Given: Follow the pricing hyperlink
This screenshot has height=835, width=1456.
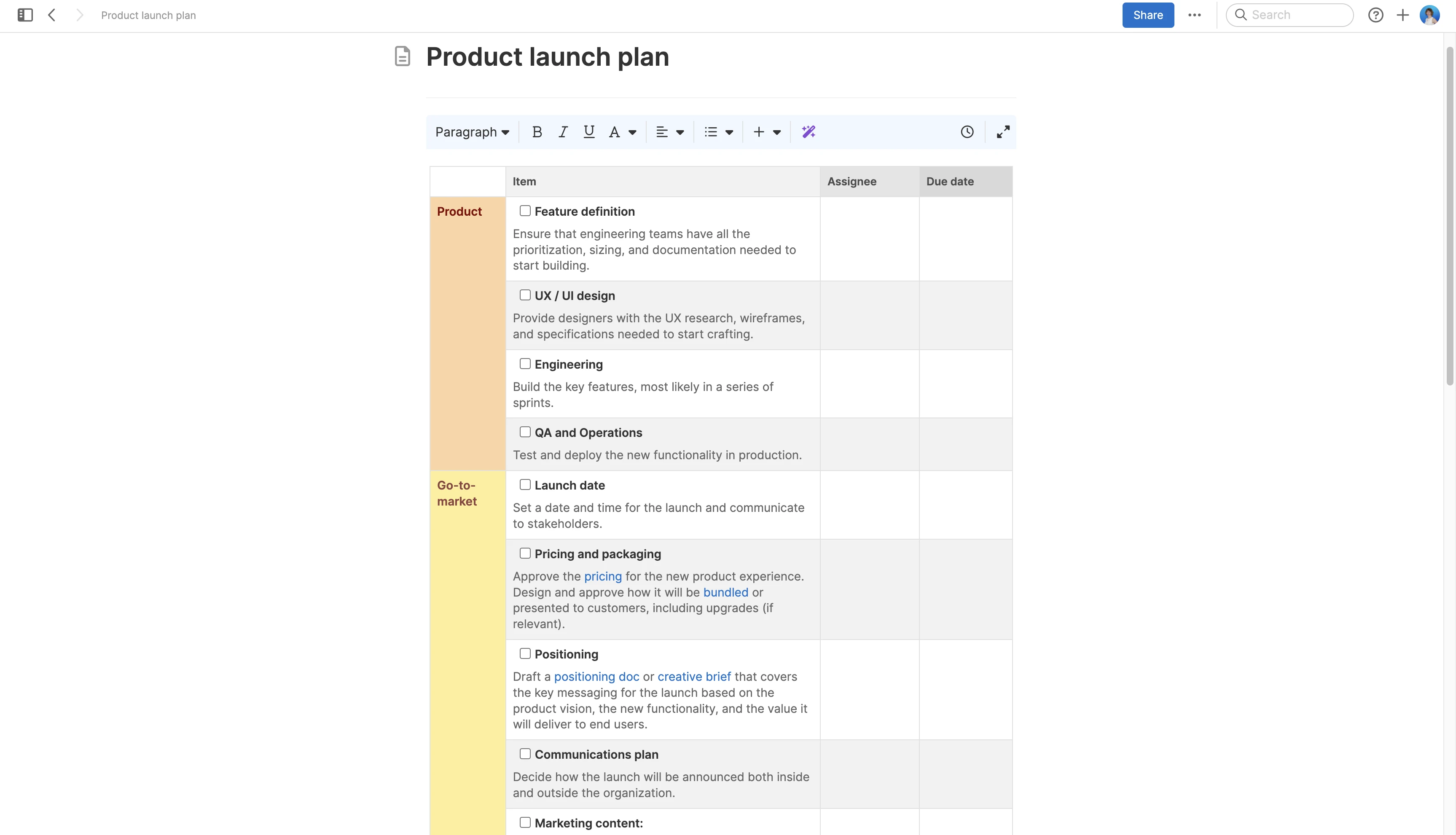Looking at the screenshot, I should pyautogui.click(x=602, y=576).
